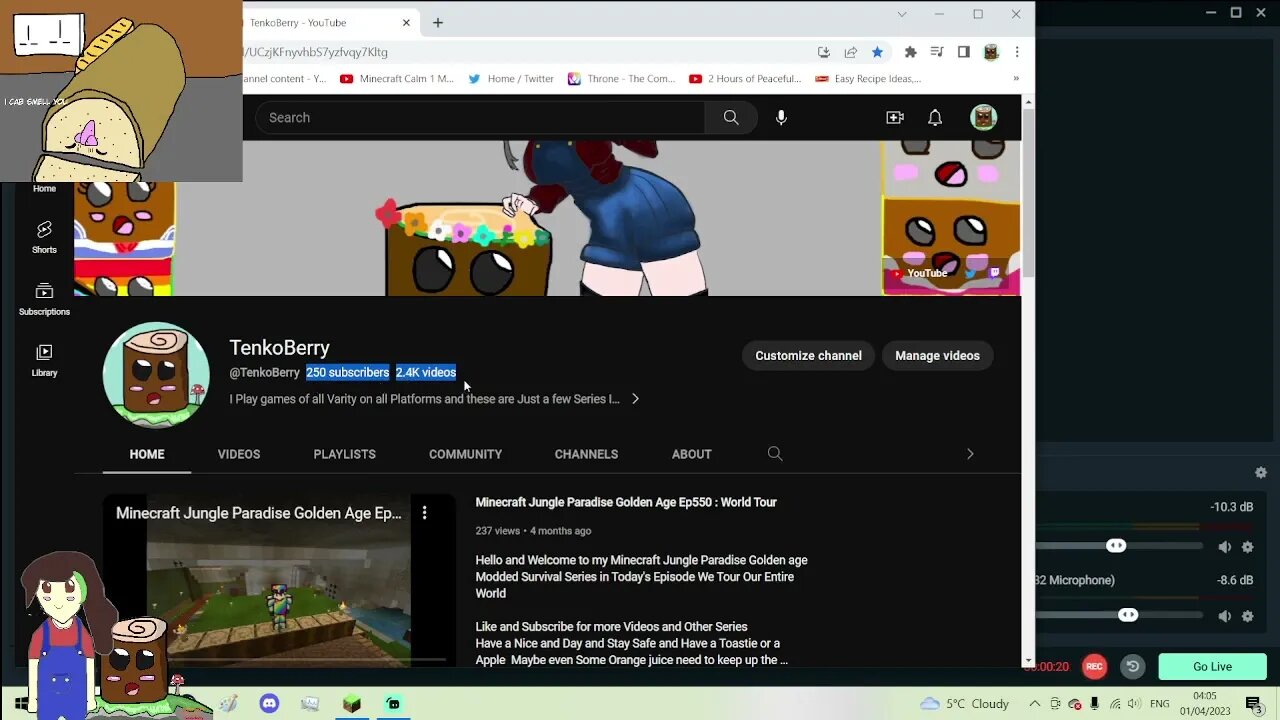Open the YouTube Create video menu
The image size is (1280, 720).
point(895,117)
